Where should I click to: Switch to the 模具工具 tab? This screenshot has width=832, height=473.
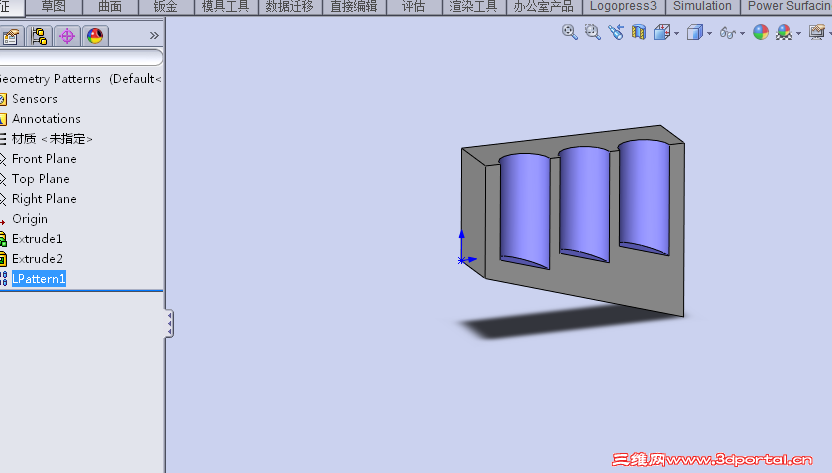tap(226, 6)
